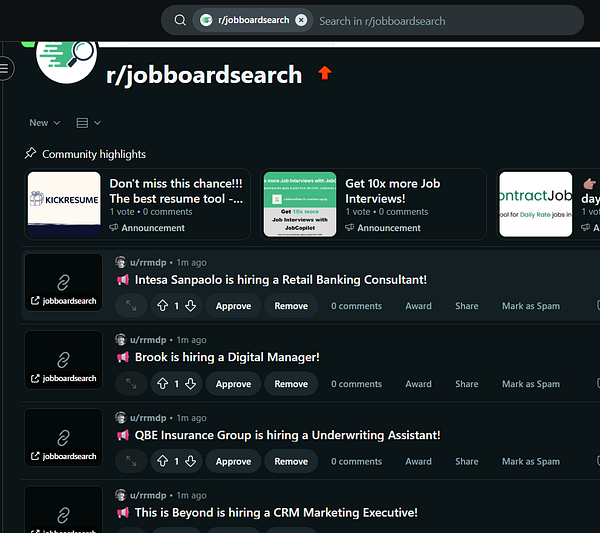Award the Brook Digital Manager post
600x533 pixels.
(x=418, y=384)
